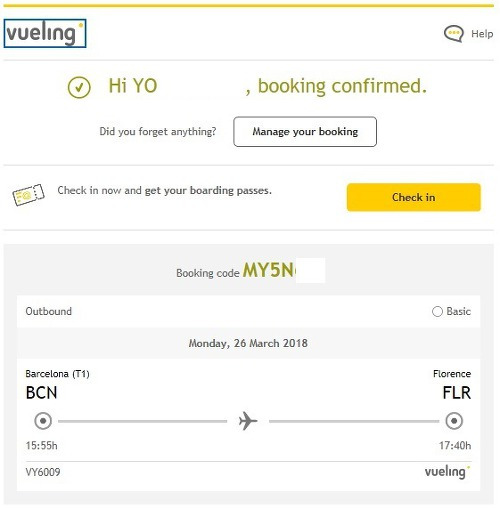Click the airplane icon on the route line
The image size is (500, 509).
tap(248, 421)
